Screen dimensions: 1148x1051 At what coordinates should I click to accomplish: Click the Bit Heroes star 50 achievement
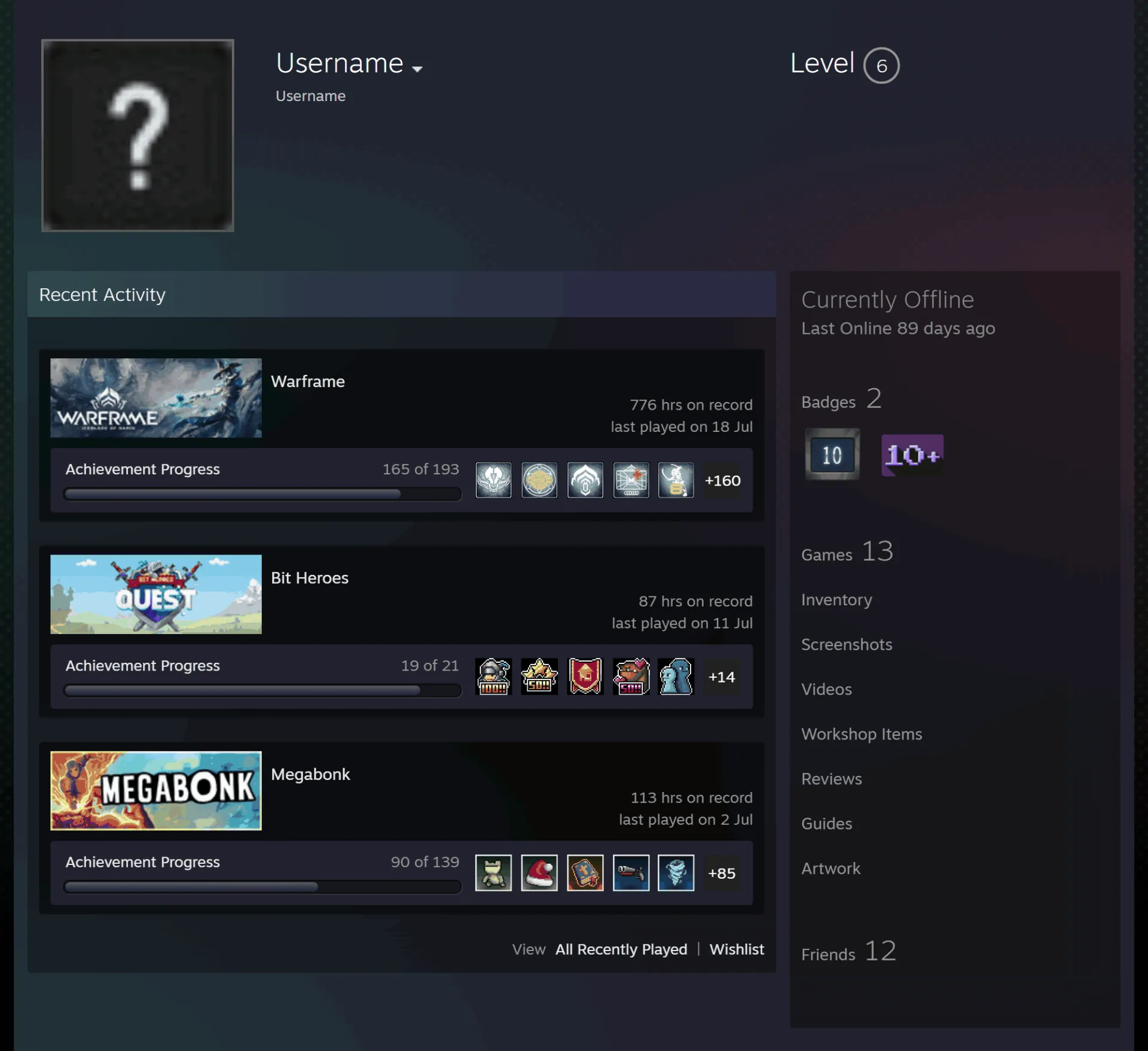tap(539, 677)
